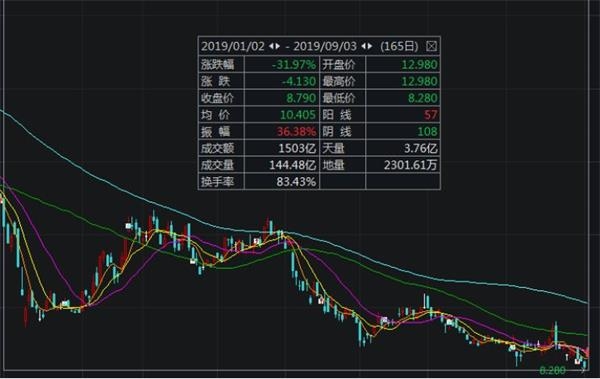Select end date 2019/09/03 text

(325, 46)
